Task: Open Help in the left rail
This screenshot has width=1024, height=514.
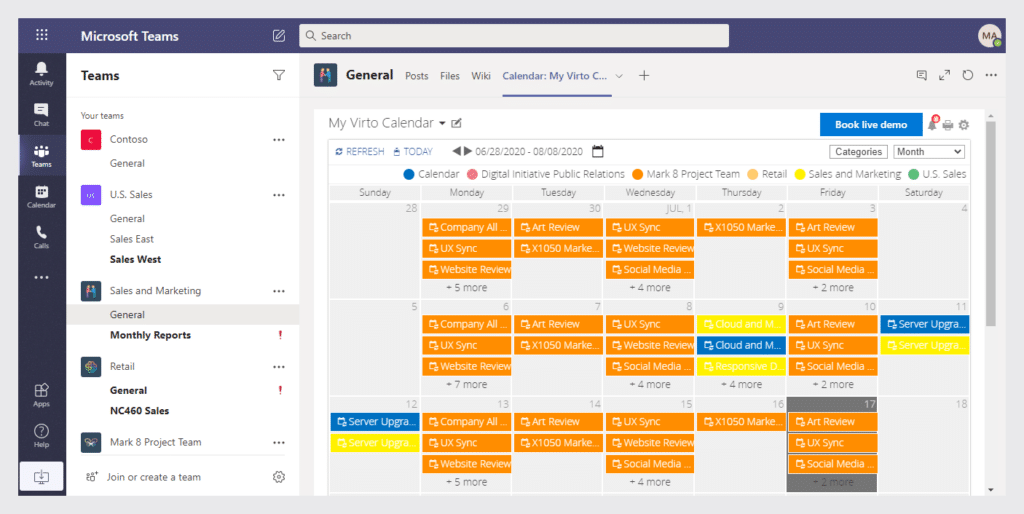Action: [x=42, y=435]
